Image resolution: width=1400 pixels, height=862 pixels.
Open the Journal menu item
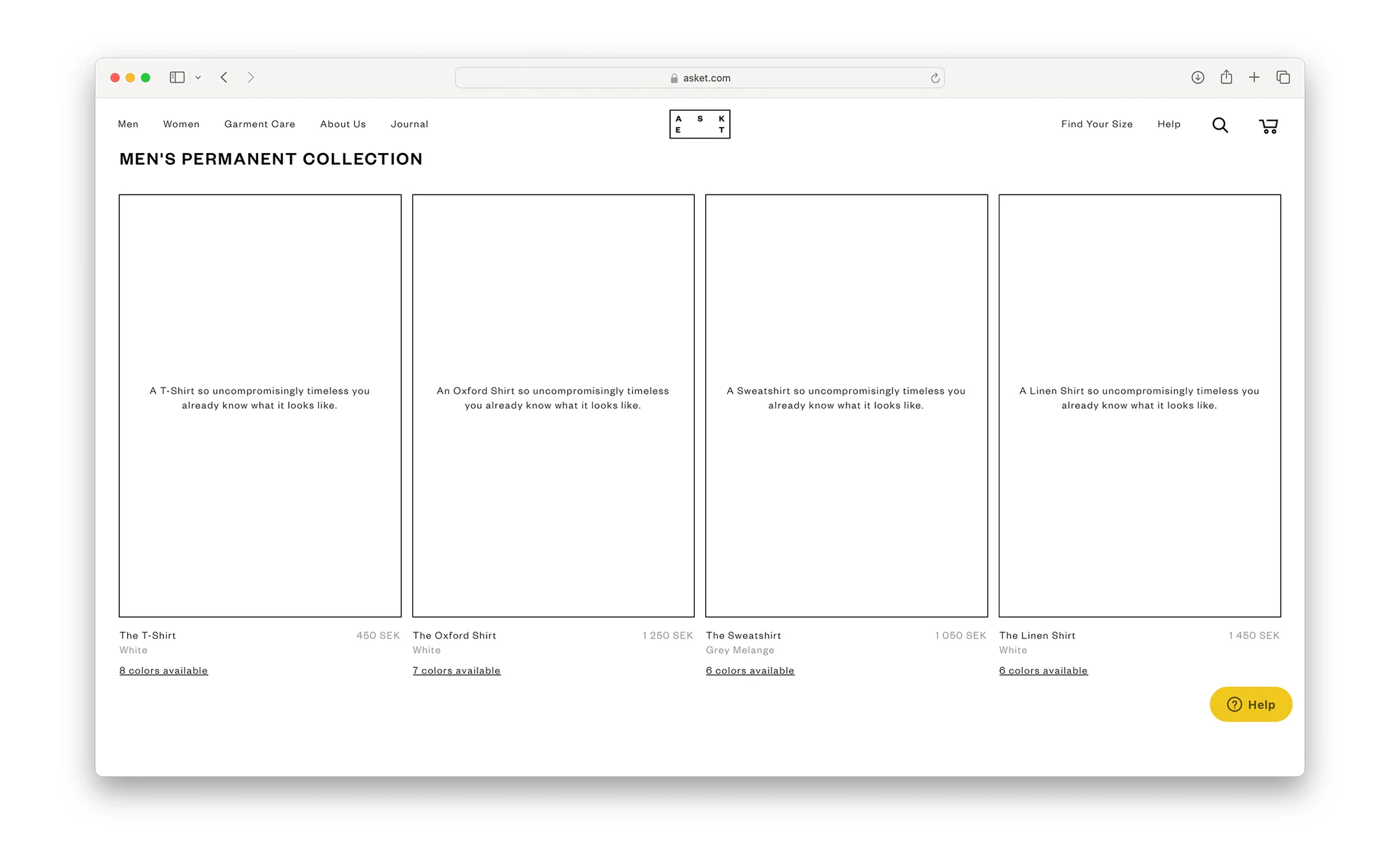click(409, 124)
